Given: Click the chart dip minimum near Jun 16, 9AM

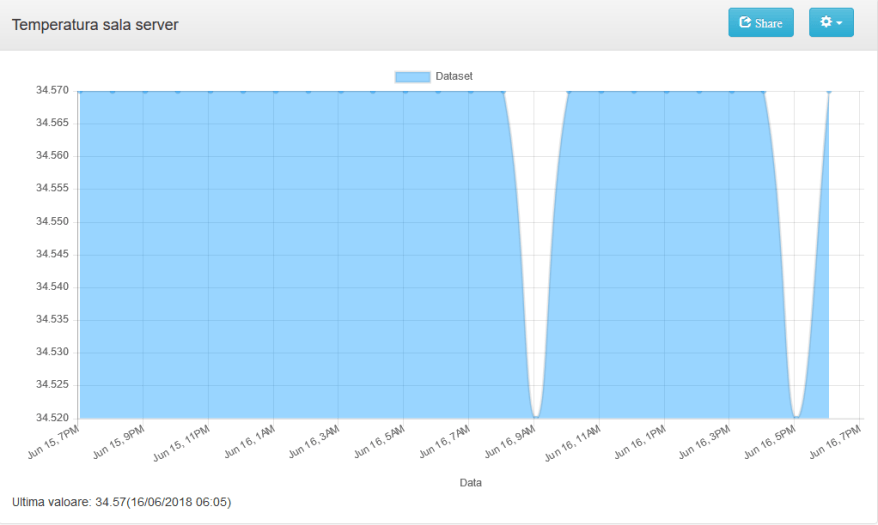Looking at the screenshot, I should click(536, 416).
